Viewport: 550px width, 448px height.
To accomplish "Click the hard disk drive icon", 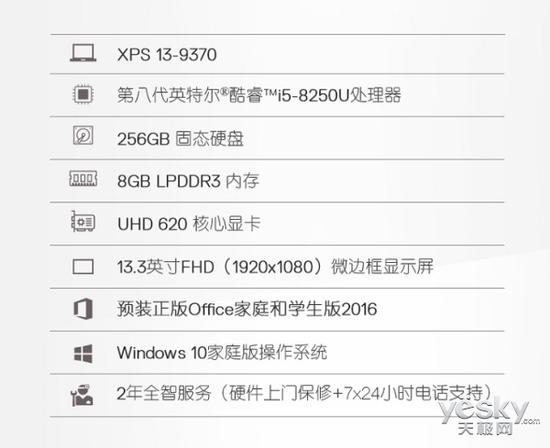I will [83, 135].
